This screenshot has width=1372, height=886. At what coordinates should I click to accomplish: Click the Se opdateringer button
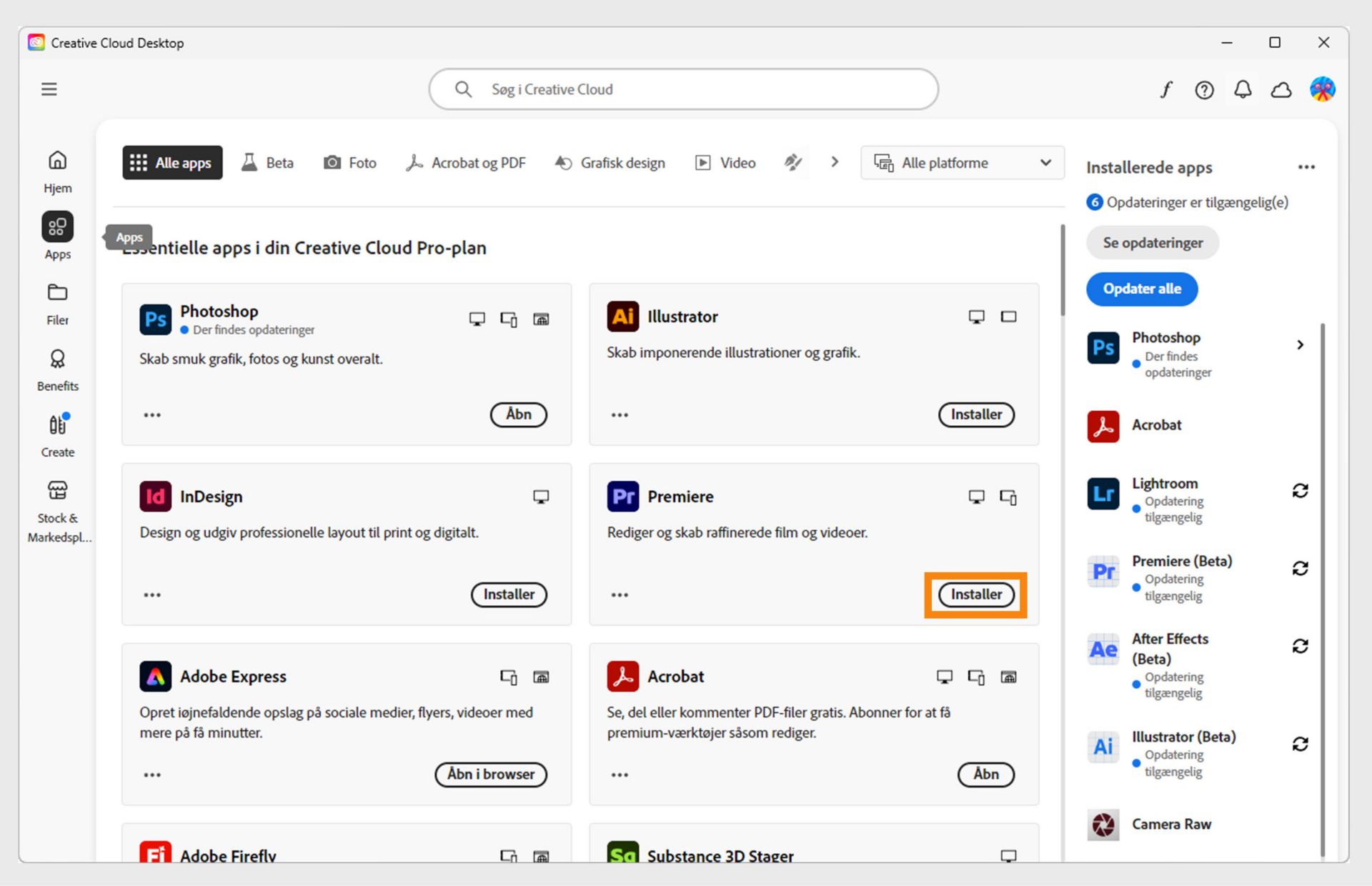[1153, 243]
